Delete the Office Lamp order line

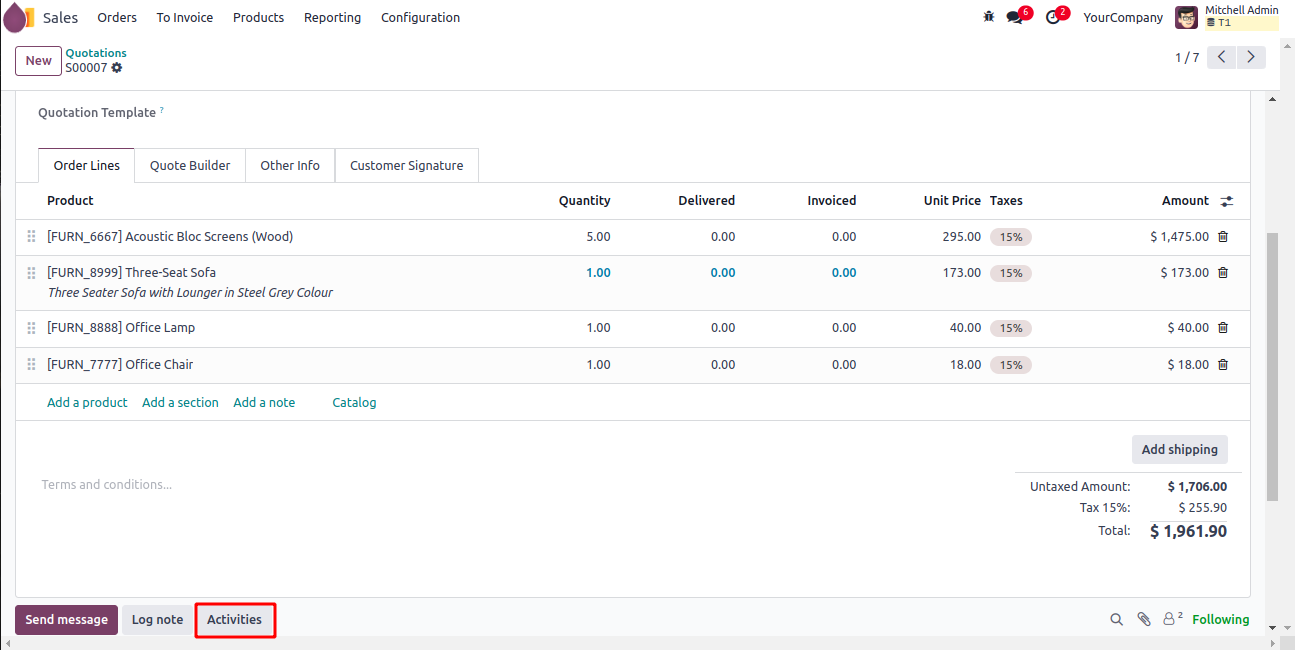pos(1223,328)
